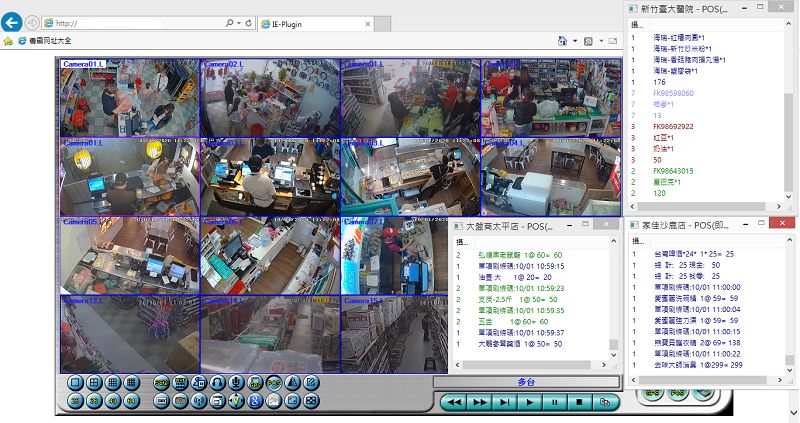Screen dimensions: 800x423
Task: Click the rewind playback button
Action: (x=455, y=401)
